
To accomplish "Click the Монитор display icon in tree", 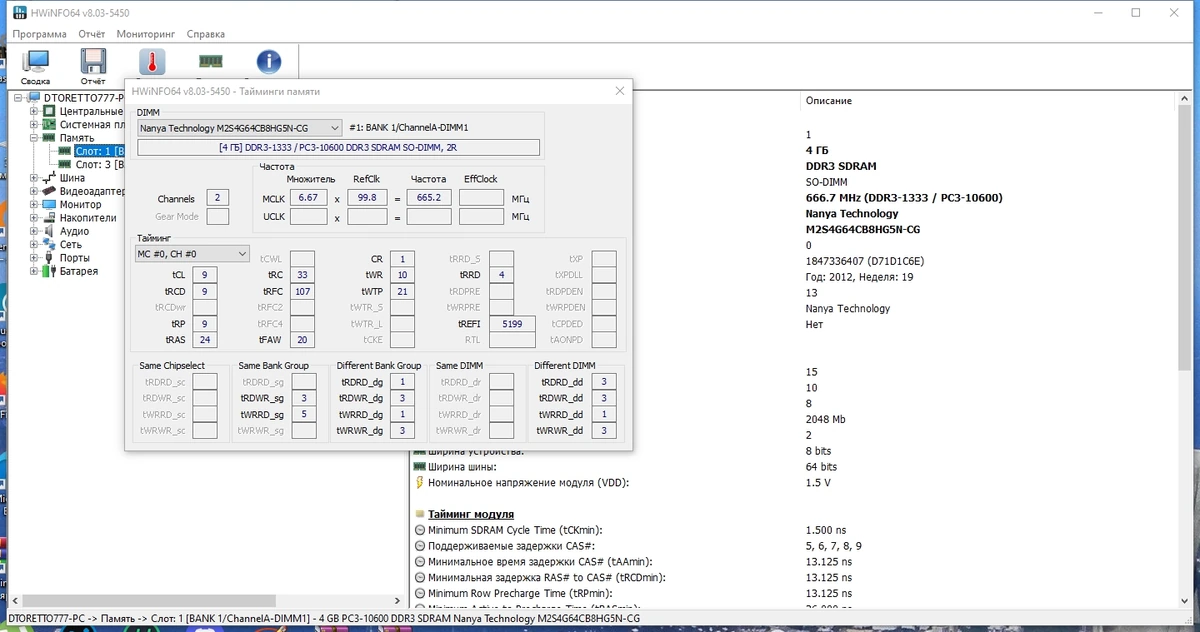I will click(50, 204).
